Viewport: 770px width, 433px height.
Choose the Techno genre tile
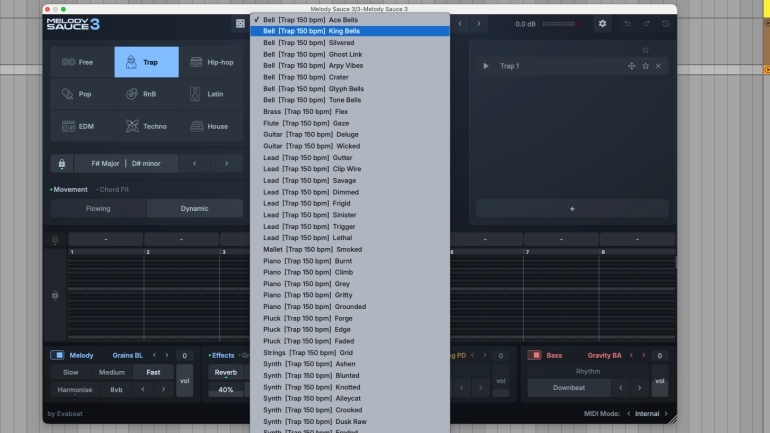[146, 126]
